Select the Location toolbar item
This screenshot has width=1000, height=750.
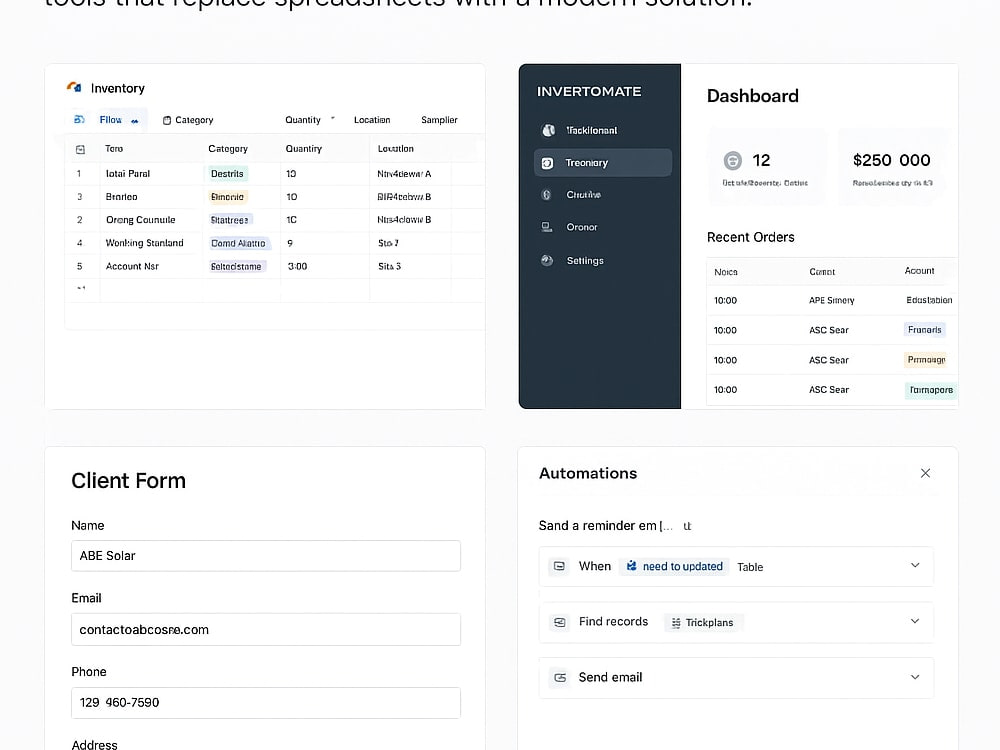(372, 120)
